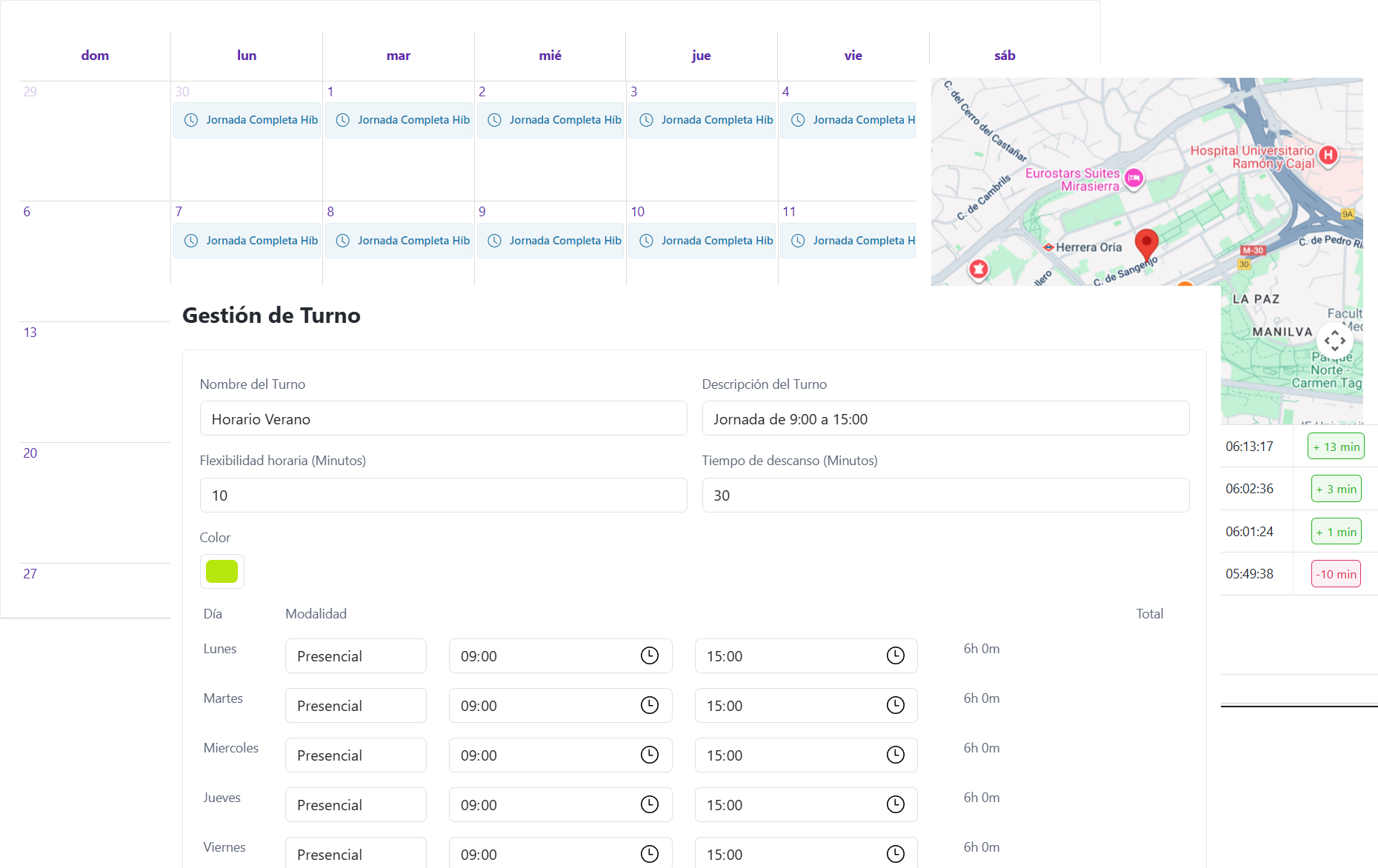Click Jueves start time 09:00 field
This screenshot has width=1378, height=868.
click(x=560, y=804)
